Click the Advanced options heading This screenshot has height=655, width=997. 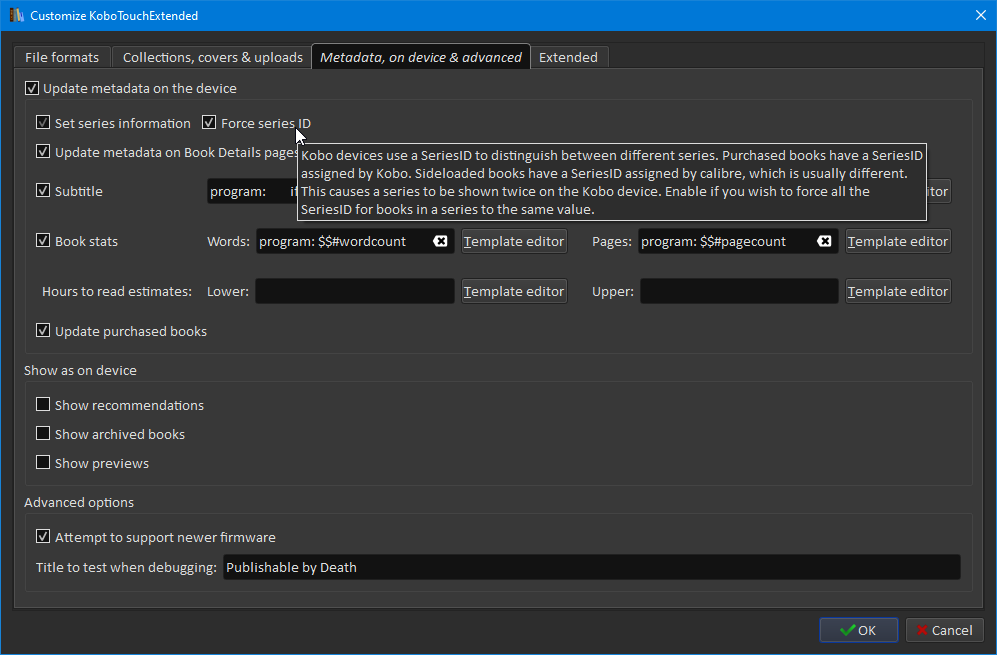coord(79,502)
